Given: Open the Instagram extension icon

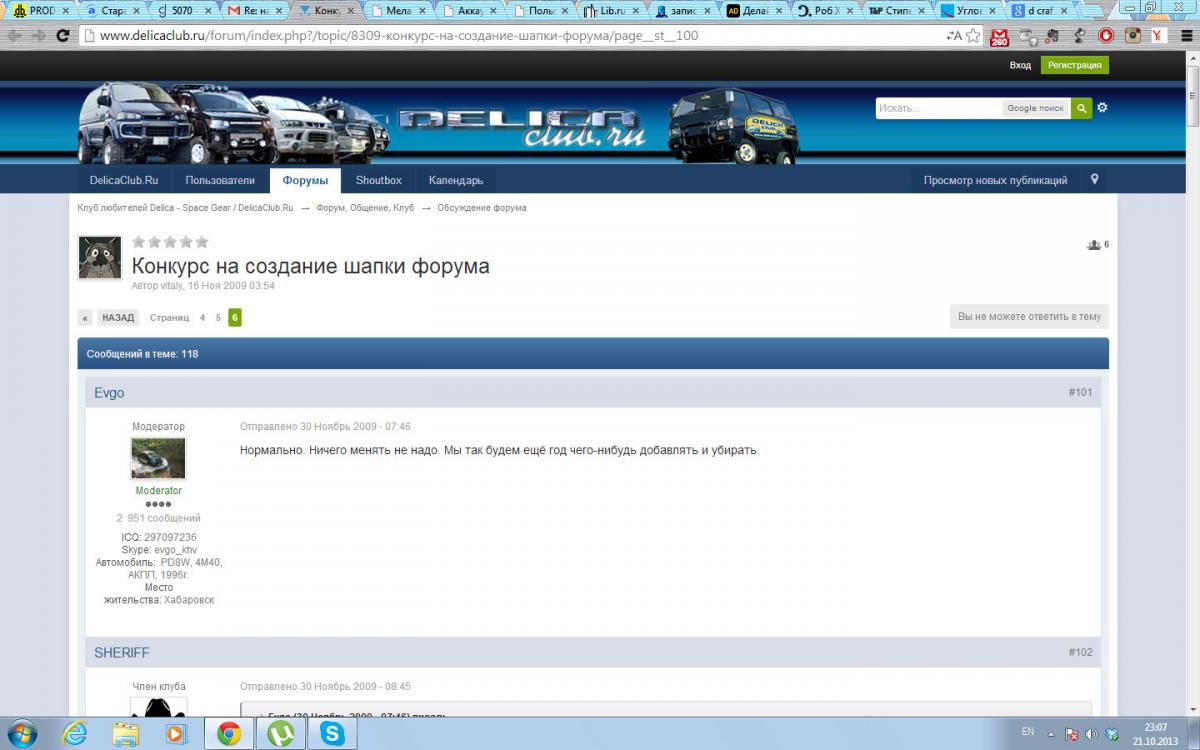Looking at the screenshot, I should 1133,36.
